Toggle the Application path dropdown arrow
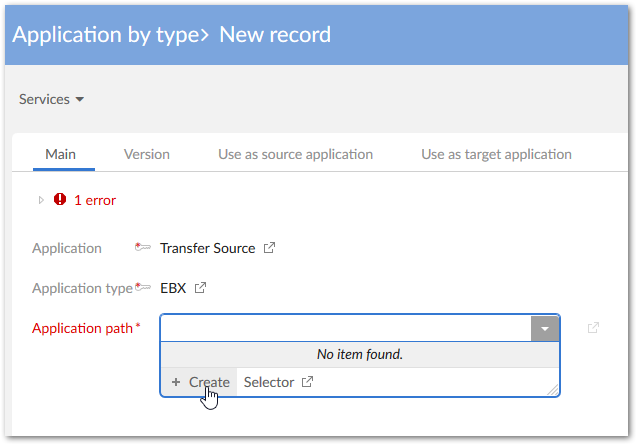Viewport: 637px width, 445px height. pos(545,328)
